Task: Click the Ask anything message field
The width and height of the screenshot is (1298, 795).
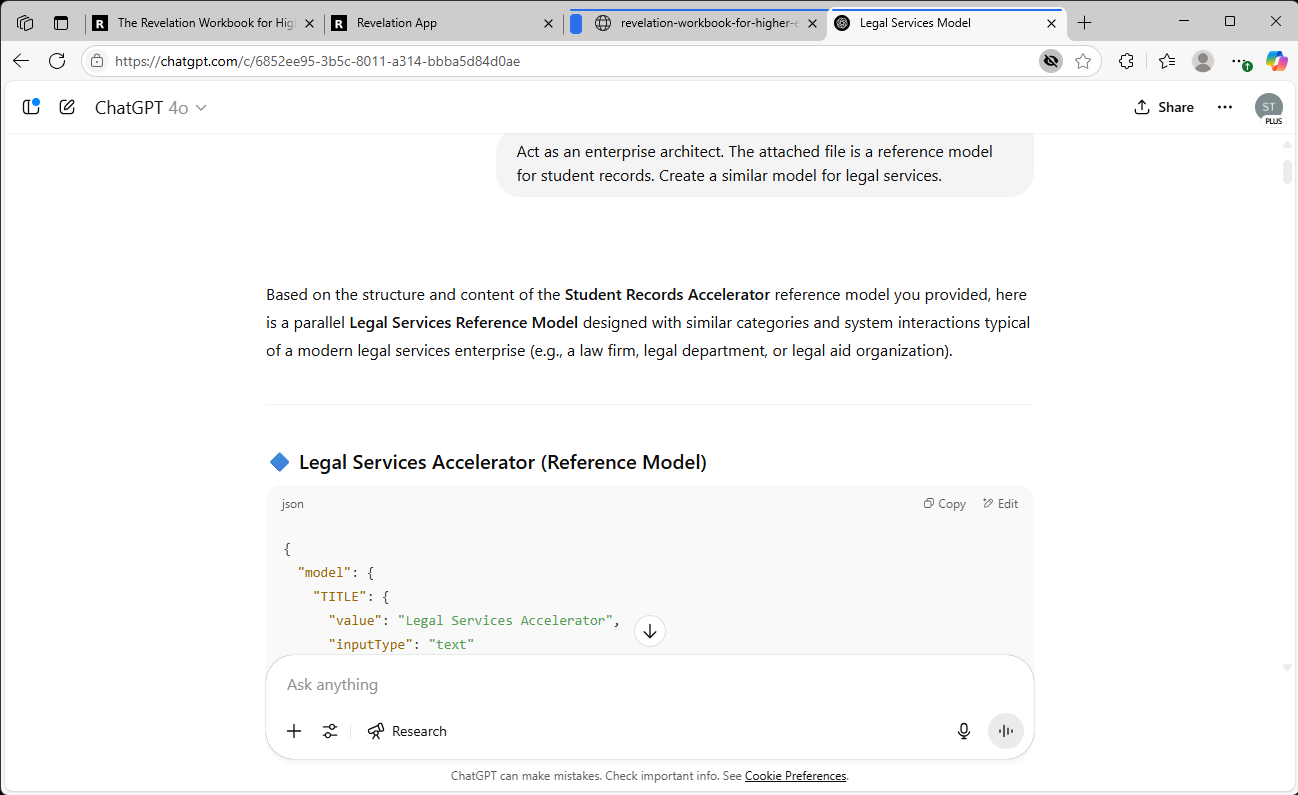Action: pos(649,684)
